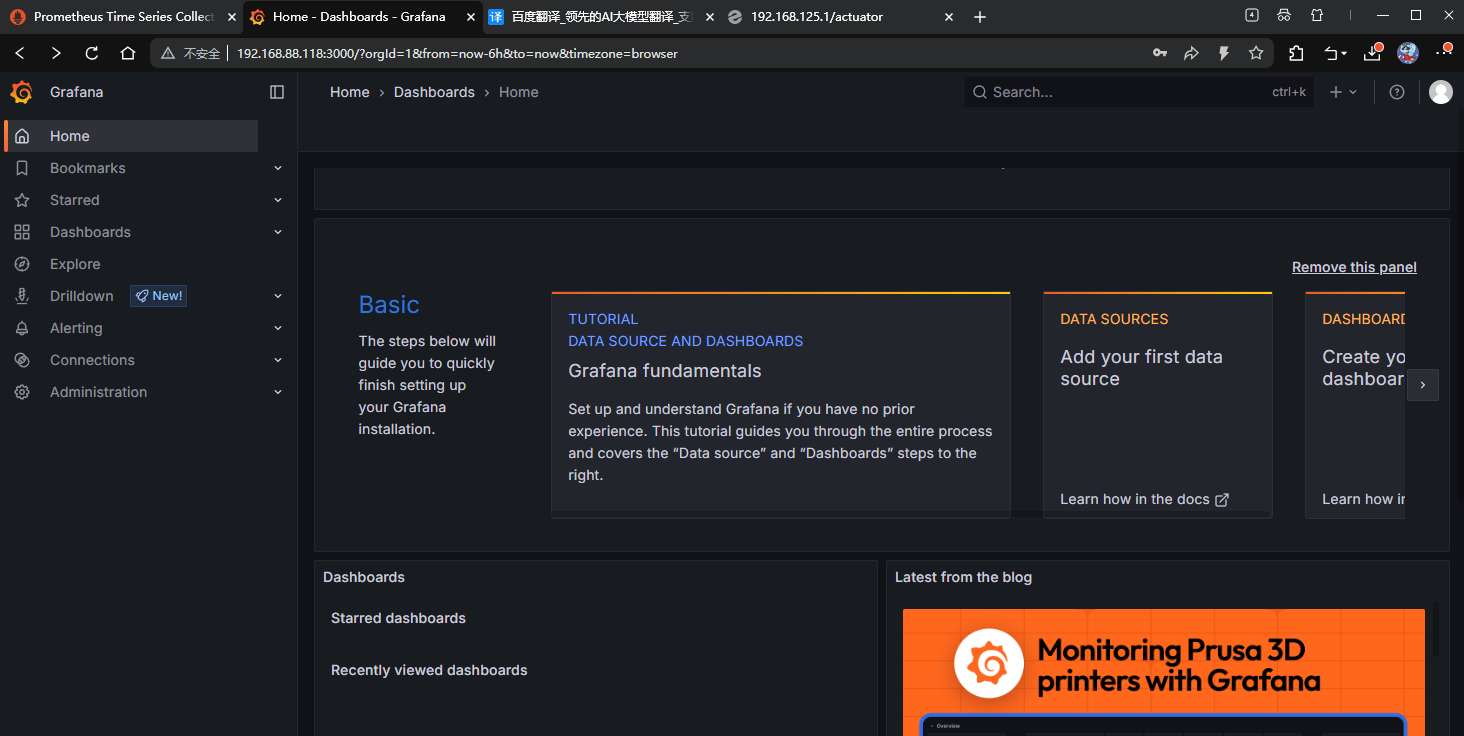Click the browser home icon
Viewport: 1464px width, 736px height.
coord(128,53)
